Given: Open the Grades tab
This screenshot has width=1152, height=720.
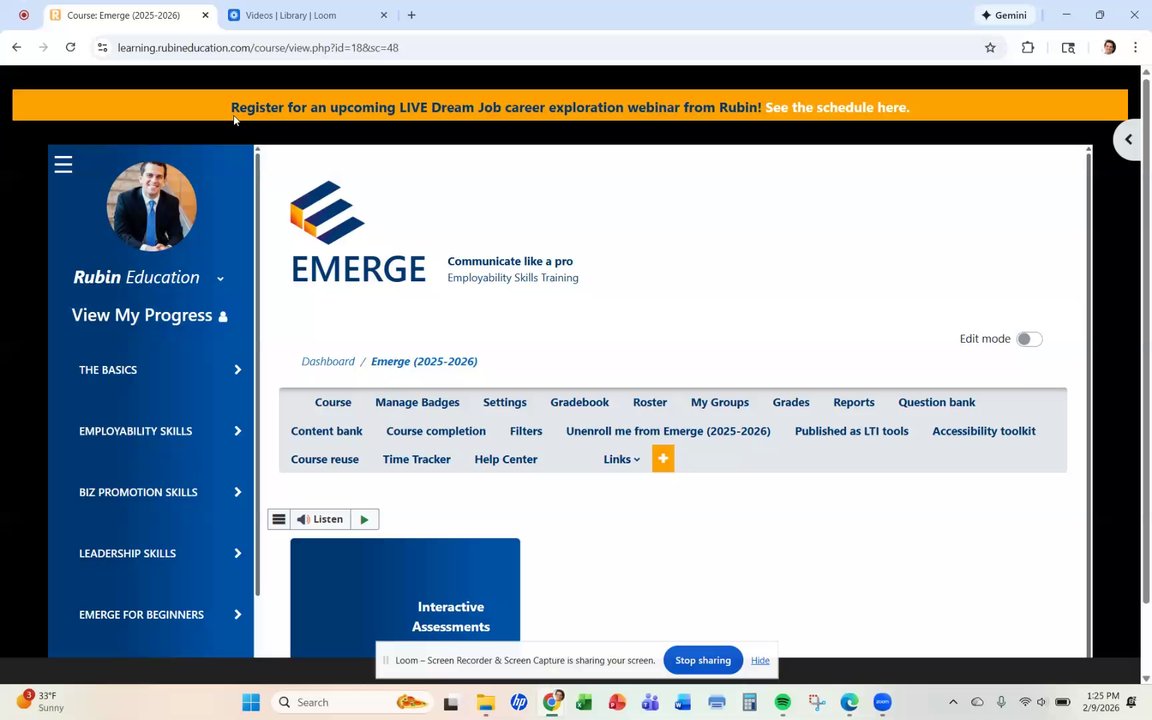Looking at the screenshot, I should coord(791,403).
